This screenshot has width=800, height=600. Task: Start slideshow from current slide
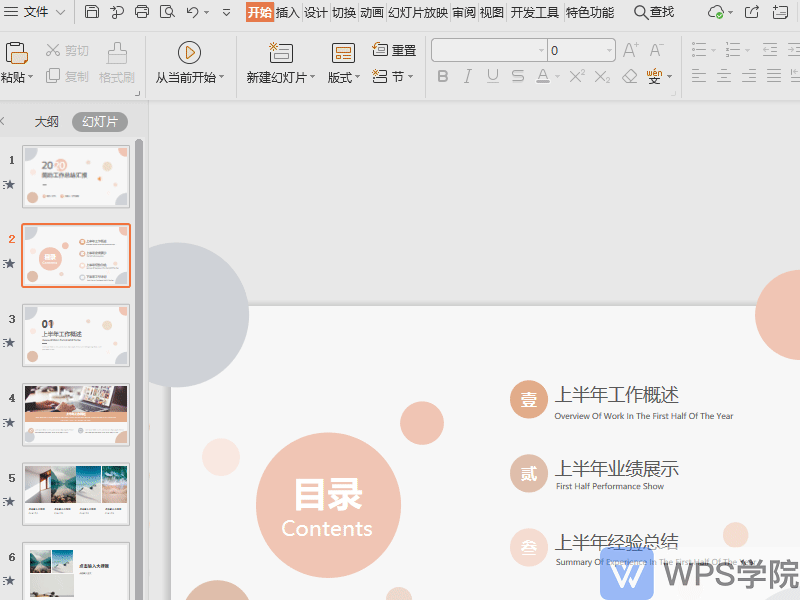pos(190,52)
